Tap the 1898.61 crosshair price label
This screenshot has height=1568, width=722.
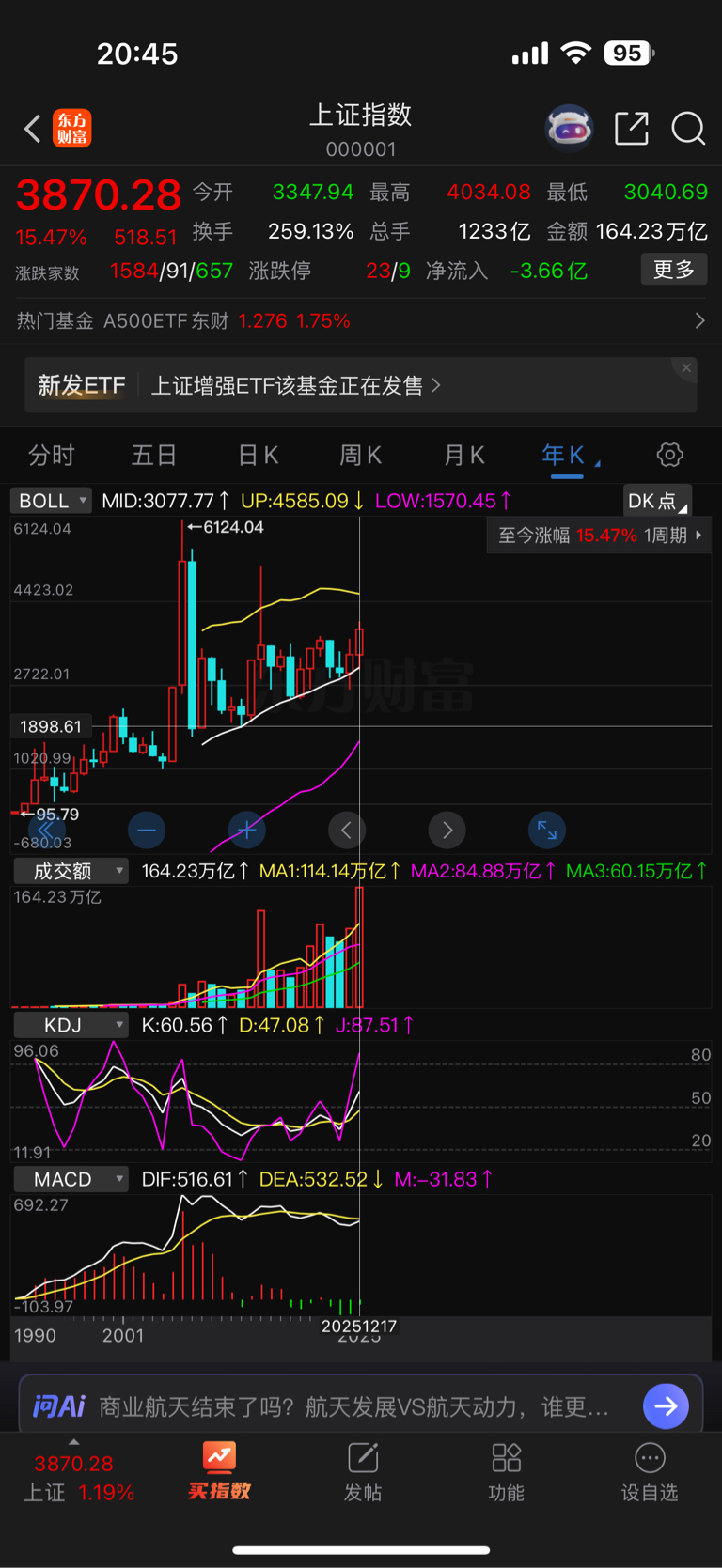click(x=51, y=726)
